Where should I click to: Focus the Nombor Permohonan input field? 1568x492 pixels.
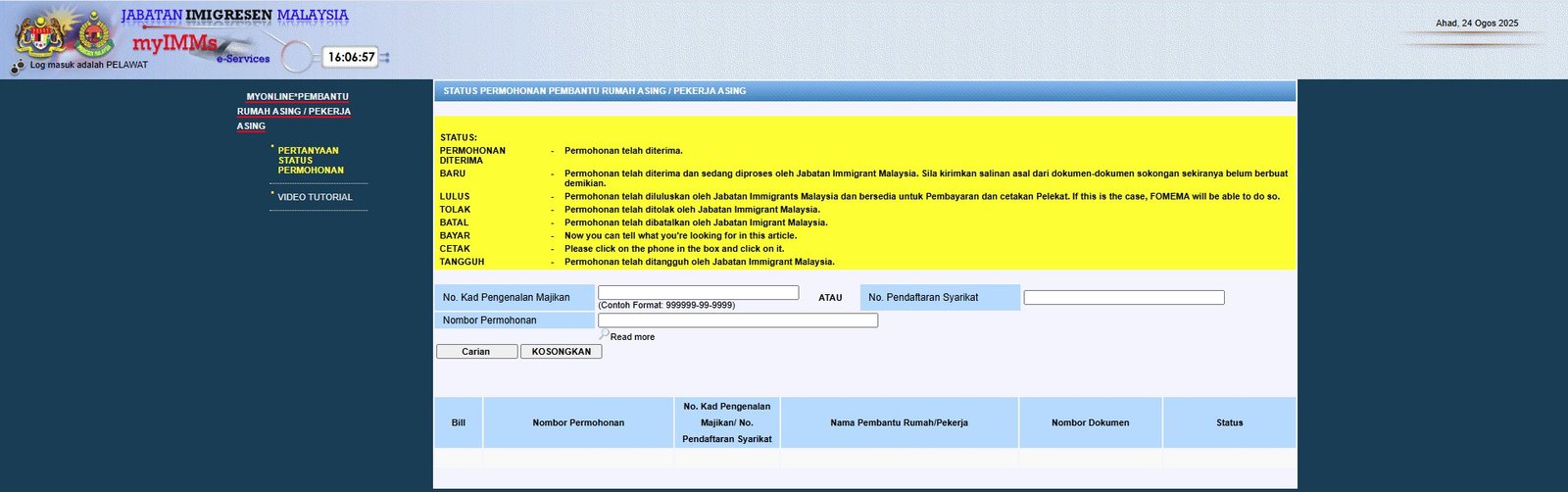(737, 320)
